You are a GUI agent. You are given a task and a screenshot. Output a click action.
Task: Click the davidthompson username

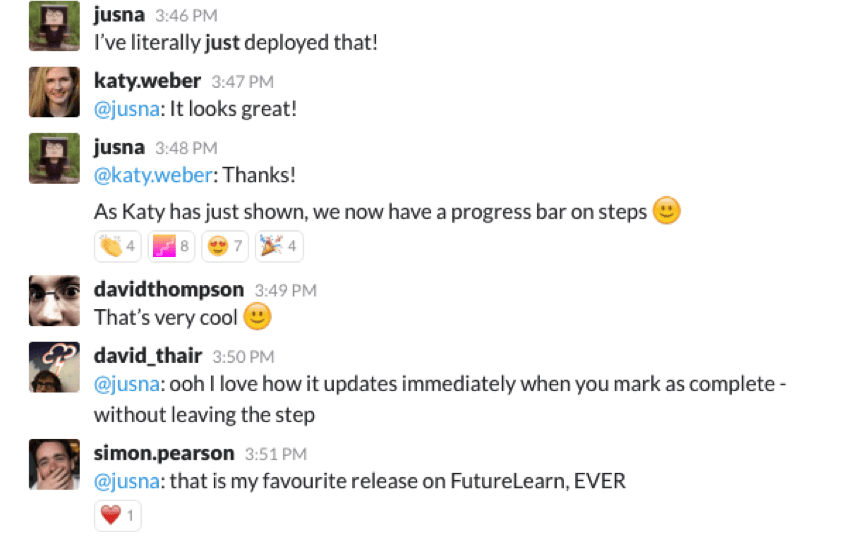(168, 289)
